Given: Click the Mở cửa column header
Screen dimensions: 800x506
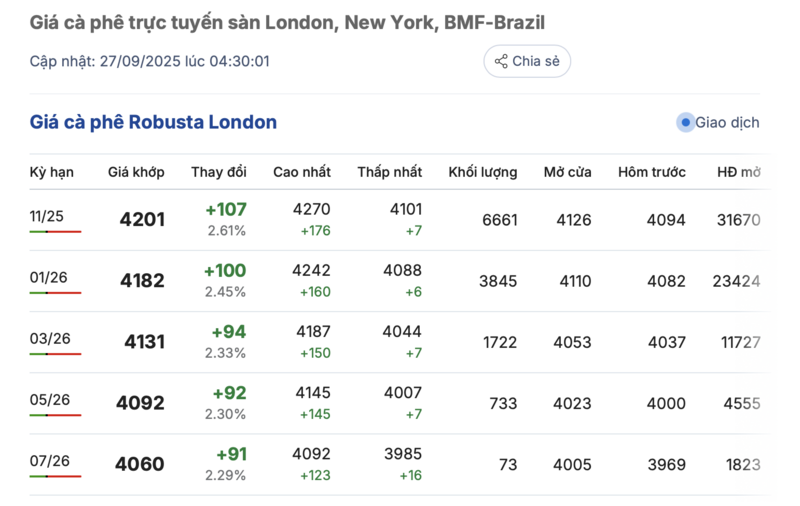Looking at the screenshot, I should tap(568, 172).
